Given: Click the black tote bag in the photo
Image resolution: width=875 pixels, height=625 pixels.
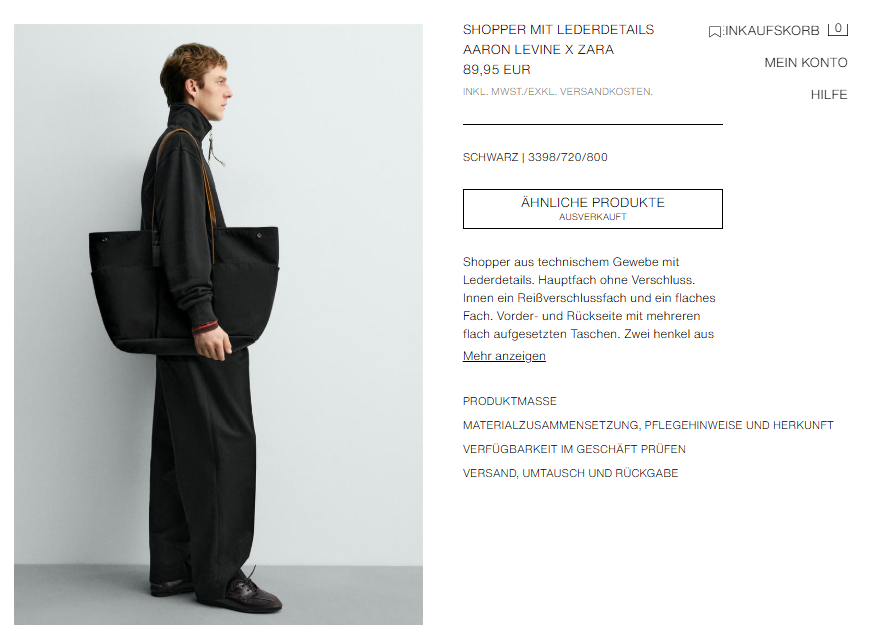Looking at the screenshot, I should click(184, 289).
